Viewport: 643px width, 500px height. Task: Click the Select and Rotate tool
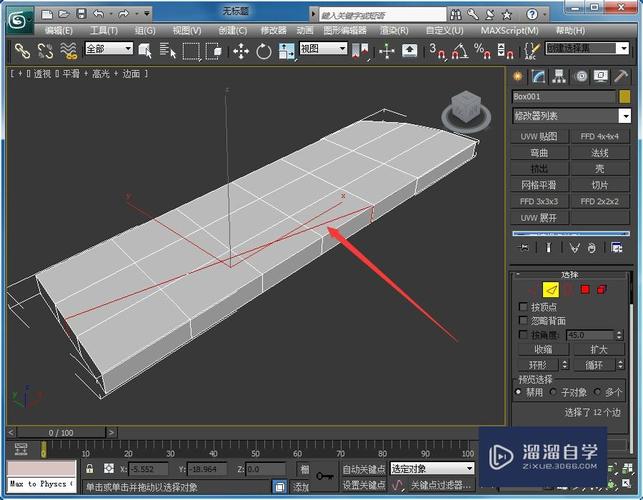264,50
